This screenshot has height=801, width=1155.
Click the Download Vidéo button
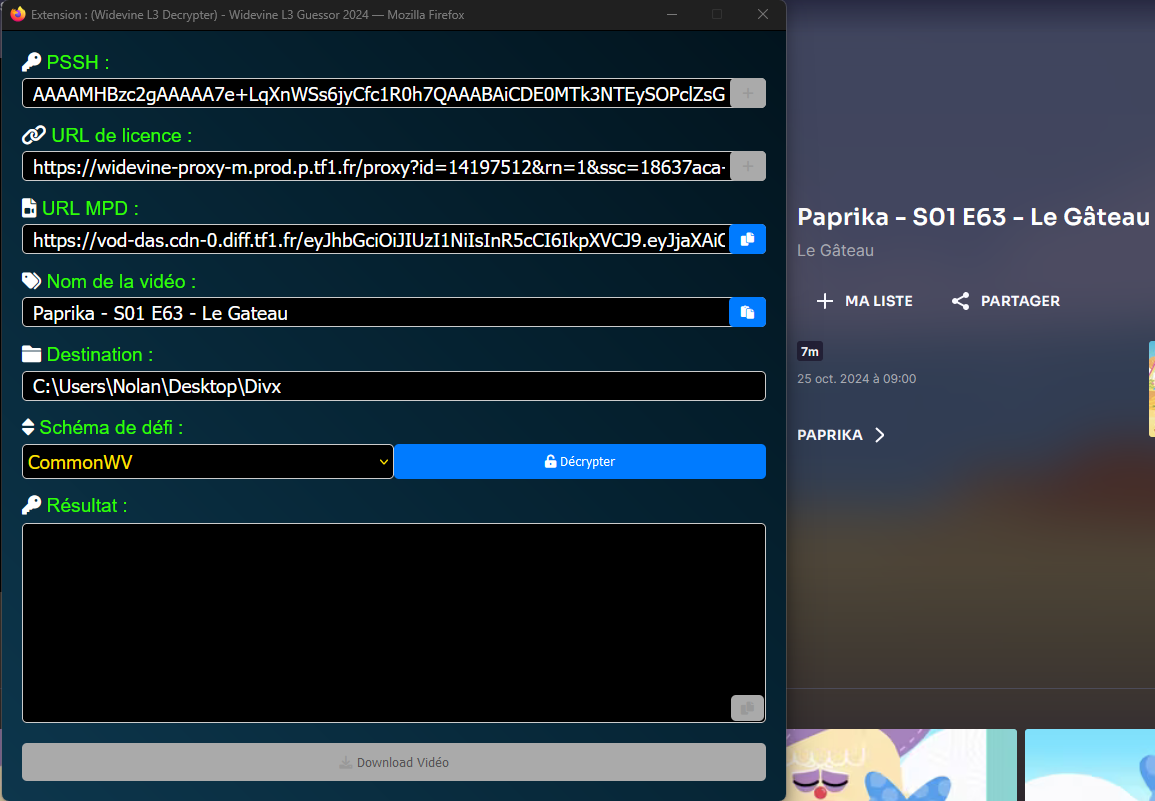pos(394,762)
